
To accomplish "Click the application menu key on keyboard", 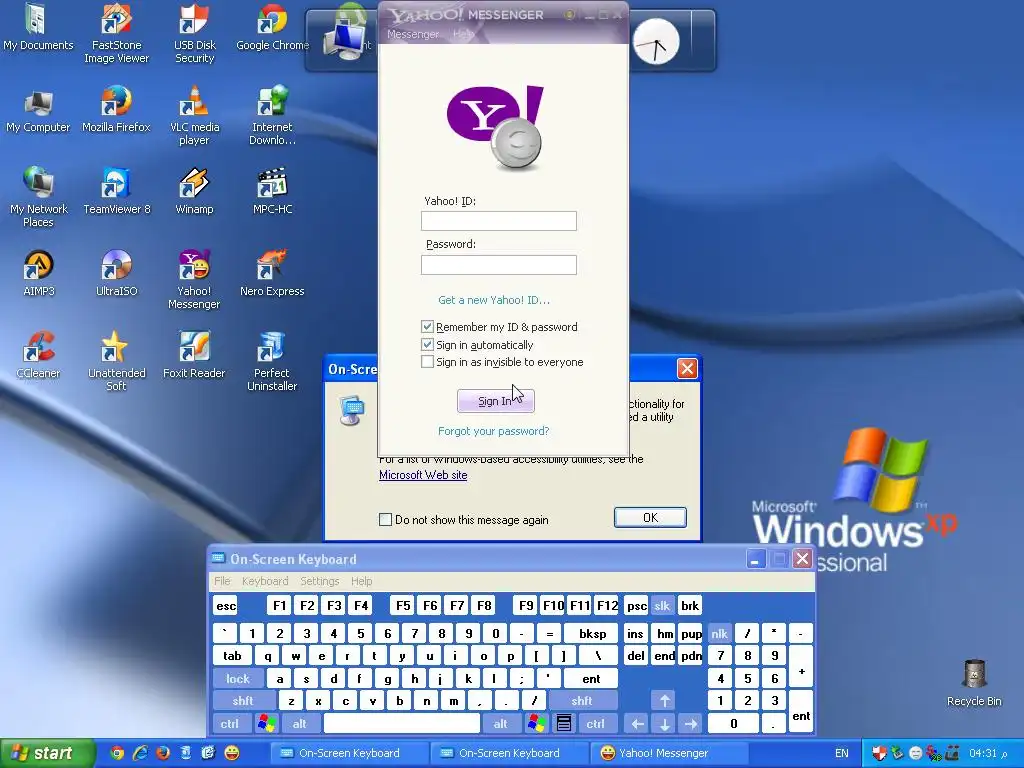I will pos(564,724).
